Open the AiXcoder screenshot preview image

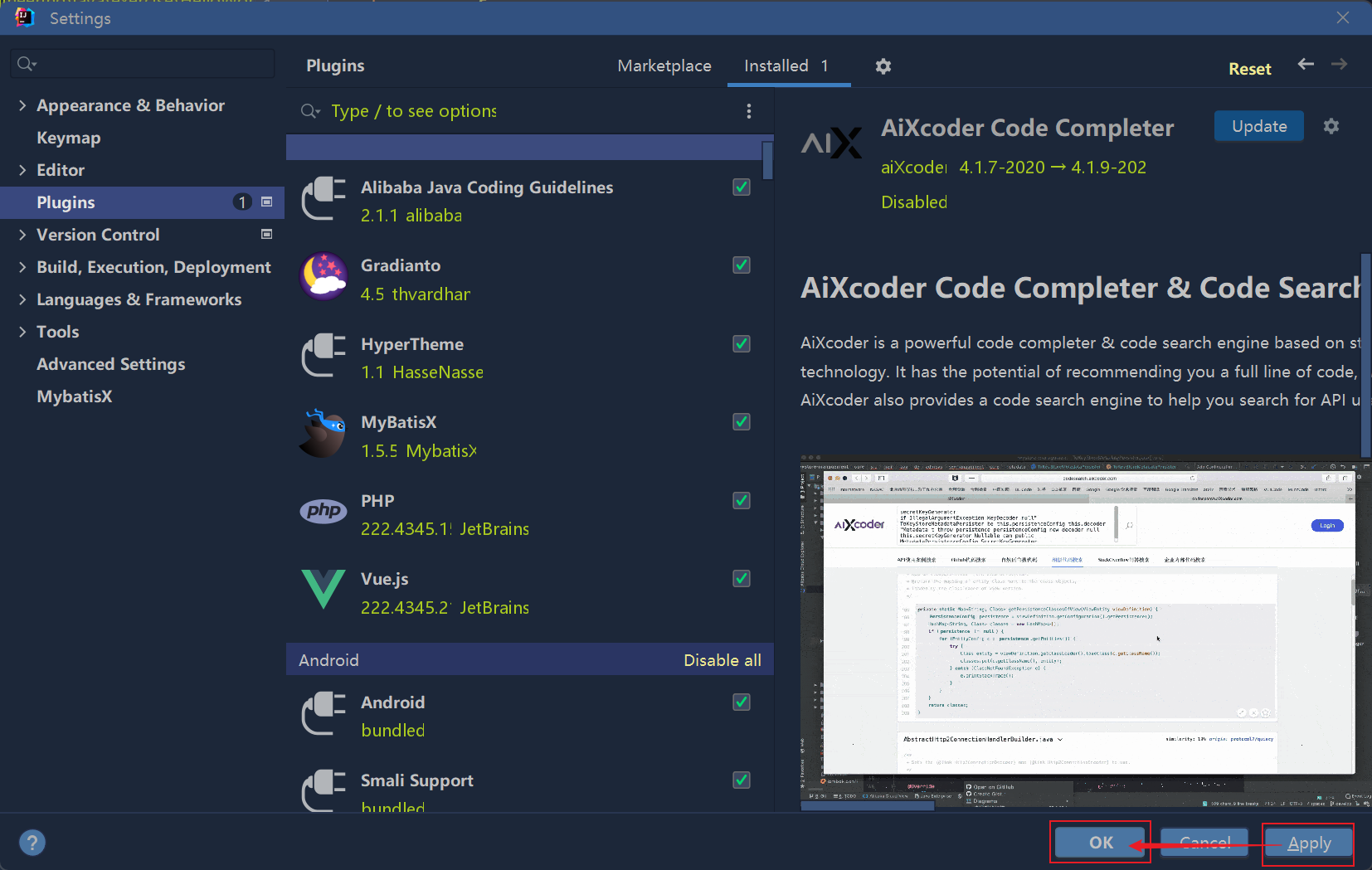tap(1085, 631)
